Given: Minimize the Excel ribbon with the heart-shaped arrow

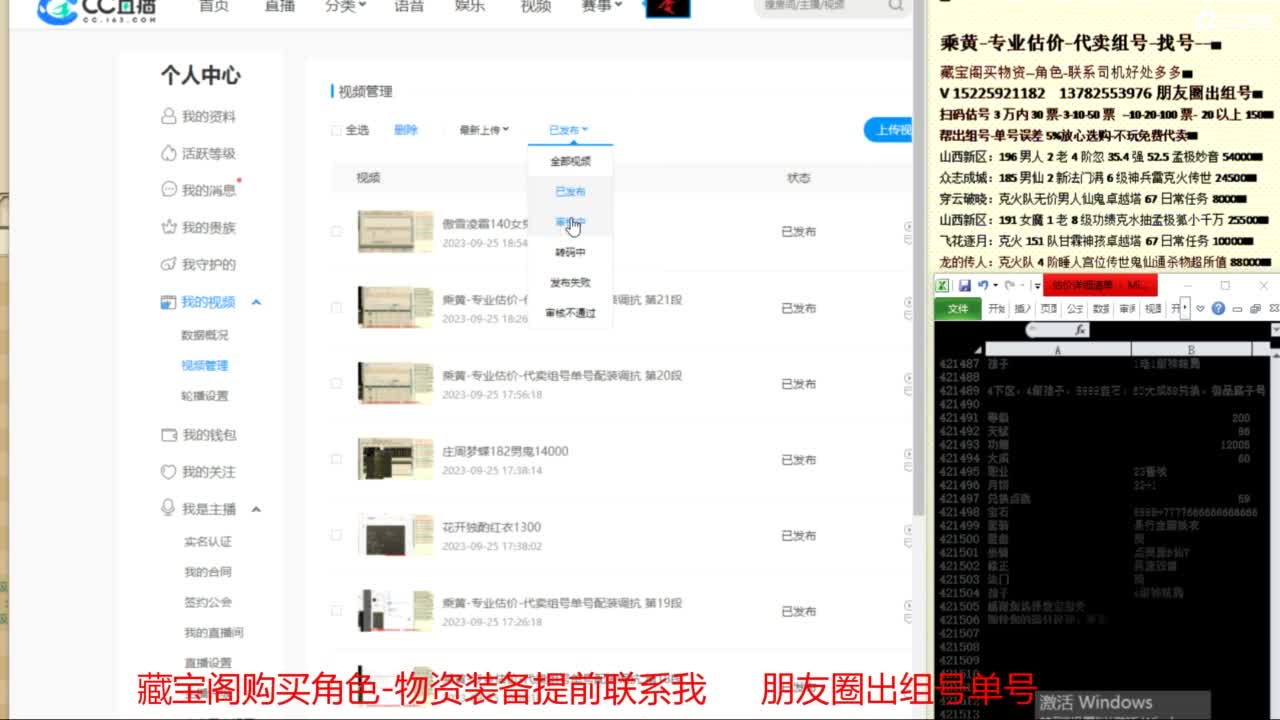Looking at the screenshot, I should coord(1200,308).
